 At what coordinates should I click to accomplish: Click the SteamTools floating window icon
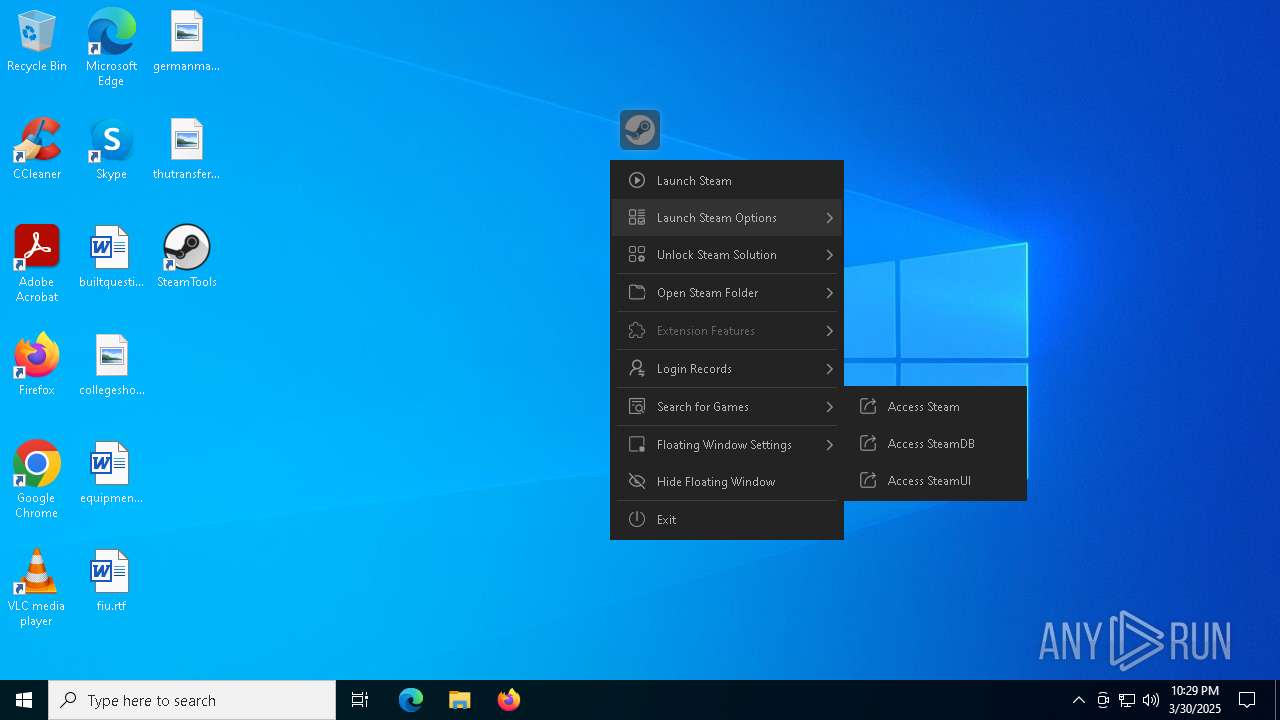point(640,130)
